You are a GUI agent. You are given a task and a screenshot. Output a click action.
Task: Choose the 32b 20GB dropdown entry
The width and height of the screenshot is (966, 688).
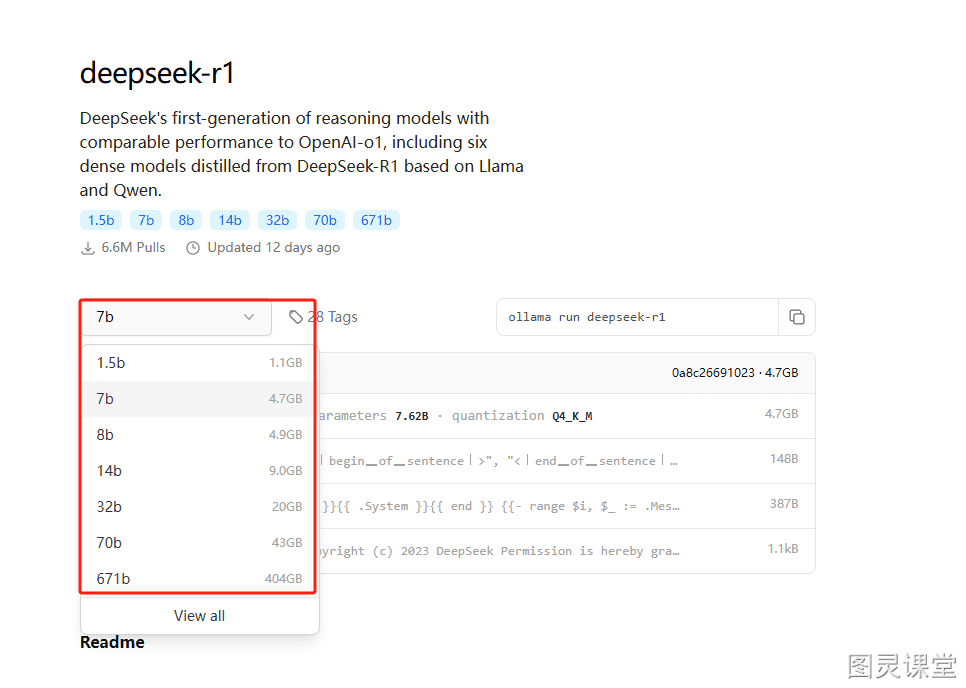pyautogui.click(x=200, y=507)
